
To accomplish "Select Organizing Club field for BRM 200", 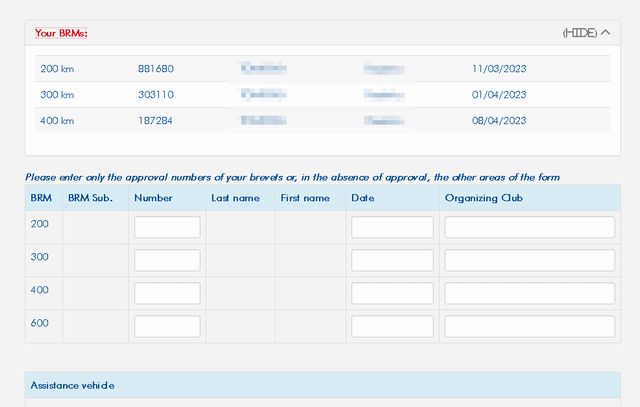I will [x=529, y=227].
